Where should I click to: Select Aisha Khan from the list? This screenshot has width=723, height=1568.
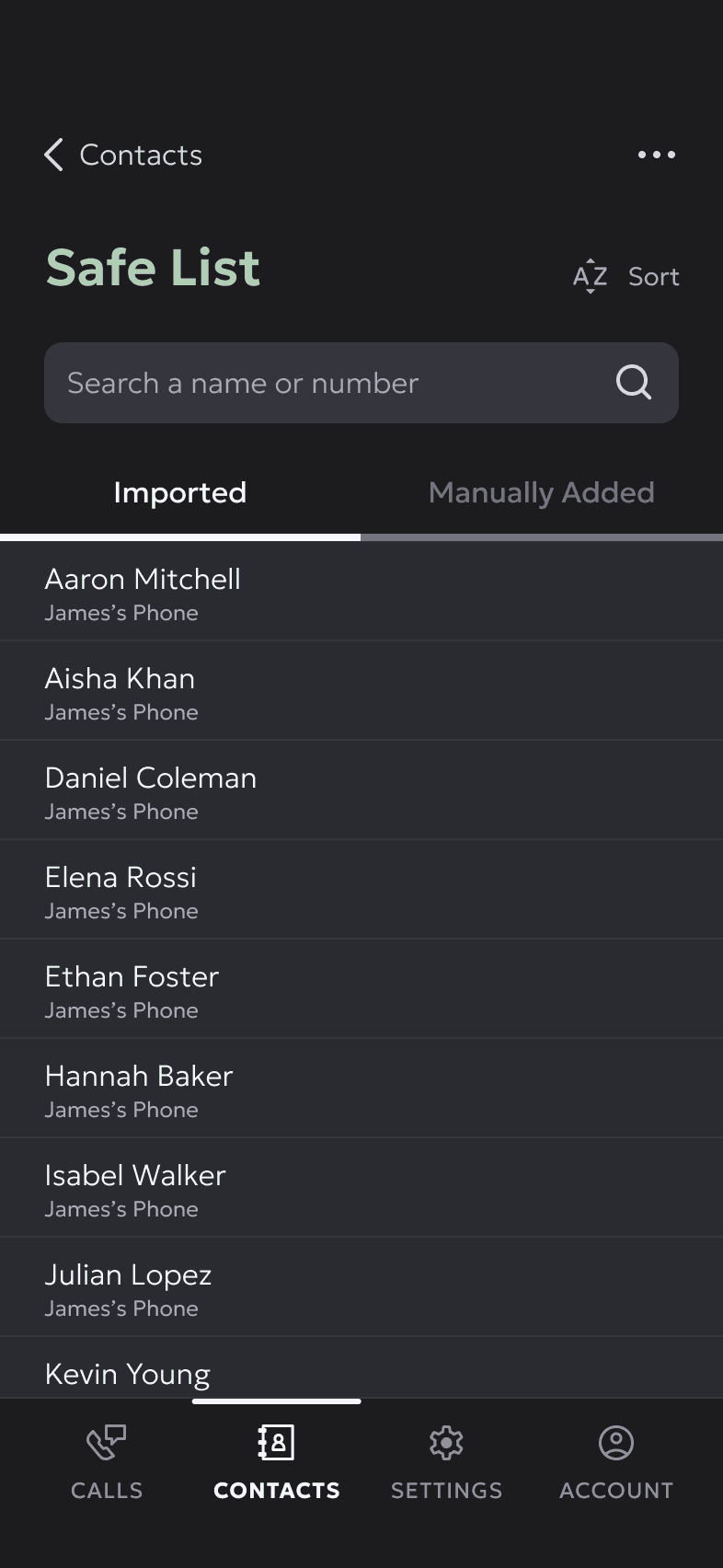click(x=361, y=691)
